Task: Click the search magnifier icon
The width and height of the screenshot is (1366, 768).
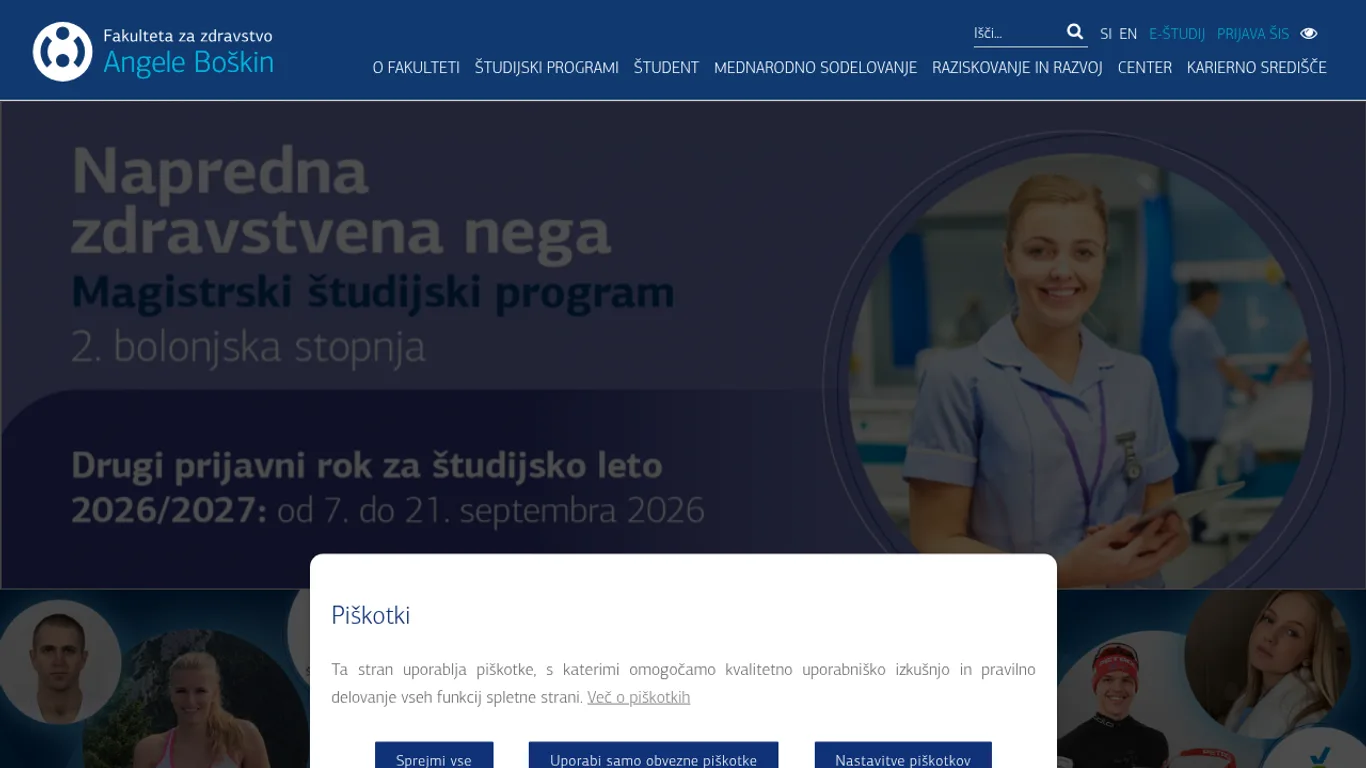Action: pos(1075,32)
